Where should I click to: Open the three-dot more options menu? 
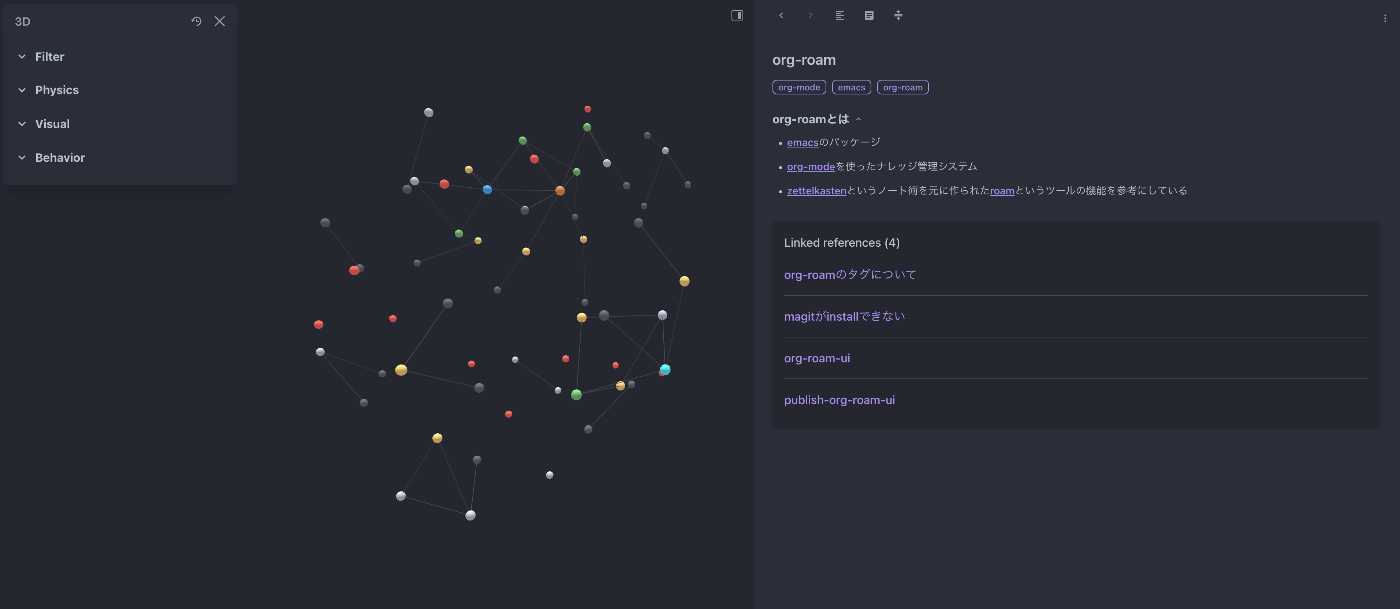coord(1385,17)
